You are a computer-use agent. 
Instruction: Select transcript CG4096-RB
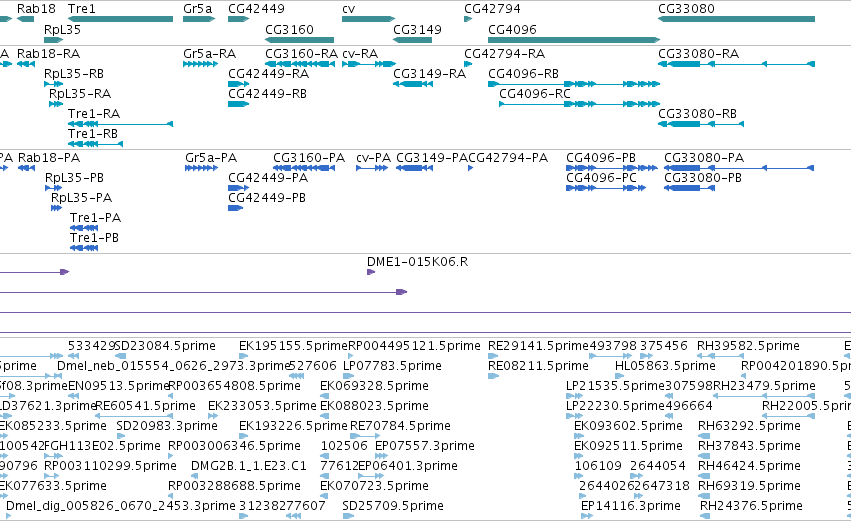coord(574,84)
